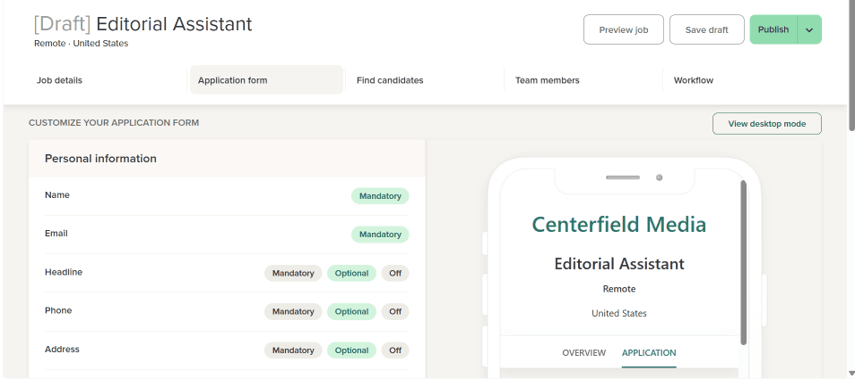Select APPLICATION tab in phone preview
Viewport: 855px width, 379px height.
tap(649, 353)
